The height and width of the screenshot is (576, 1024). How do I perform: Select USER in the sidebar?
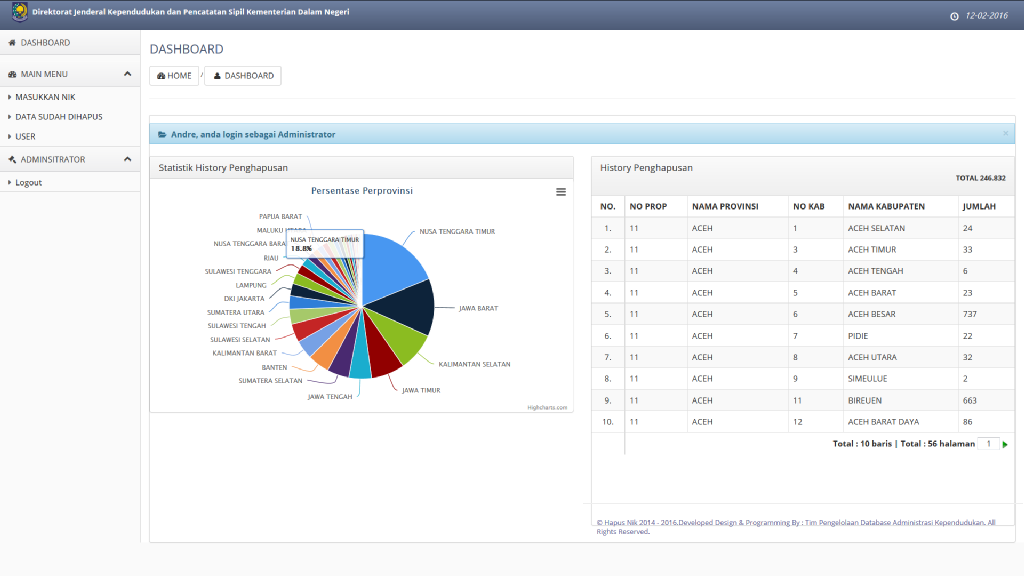tap(25, 137)
